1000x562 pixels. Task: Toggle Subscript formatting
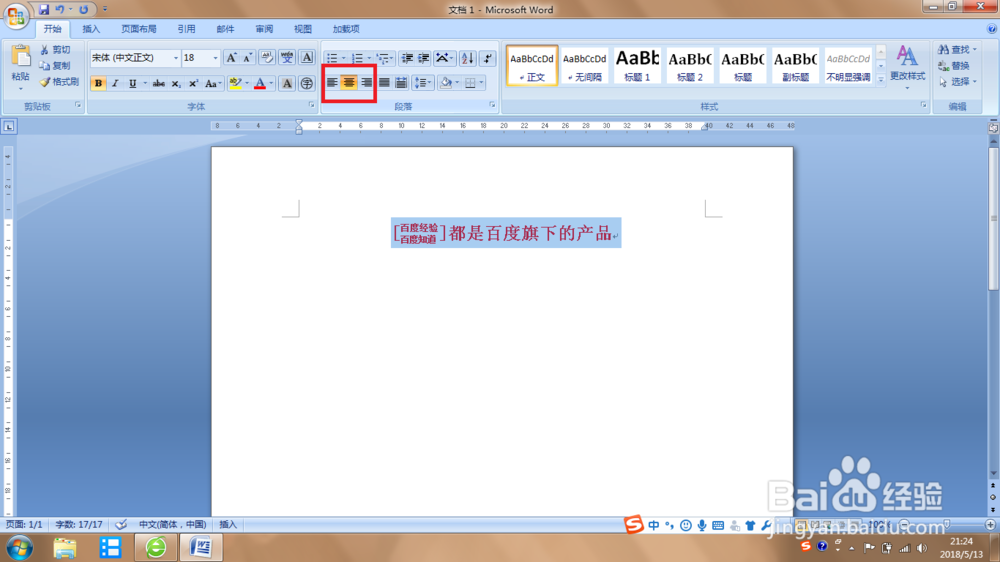click(x=176, y=83)
